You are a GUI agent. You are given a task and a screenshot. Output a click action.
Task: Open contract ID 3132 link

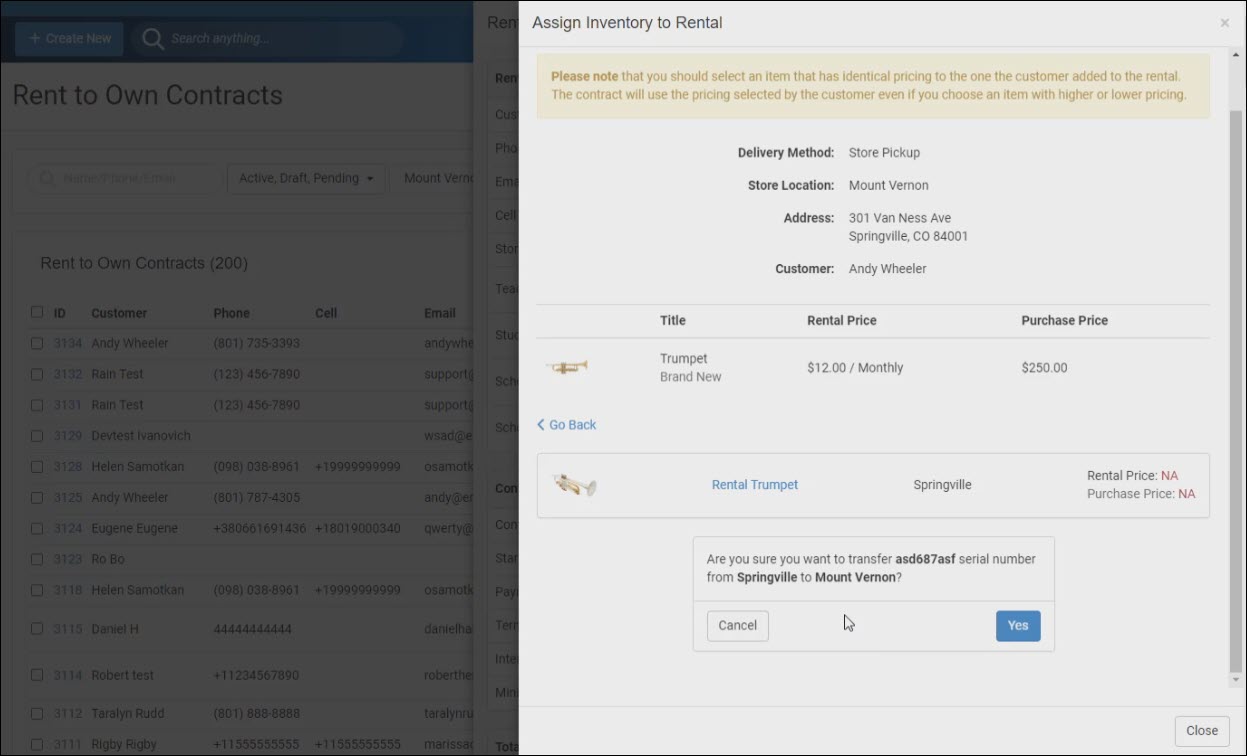pyautogui.click(x=68, y=374)
